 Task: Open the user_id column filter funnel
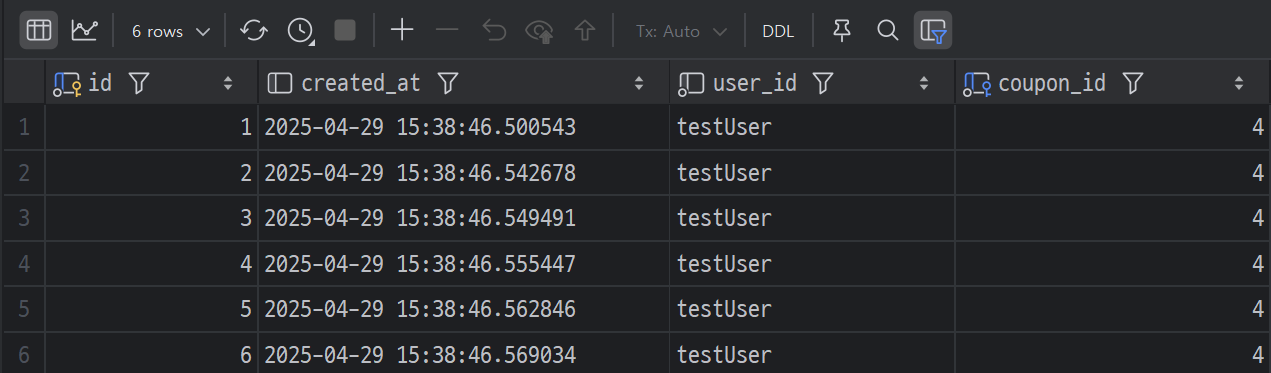pos(823,83)
